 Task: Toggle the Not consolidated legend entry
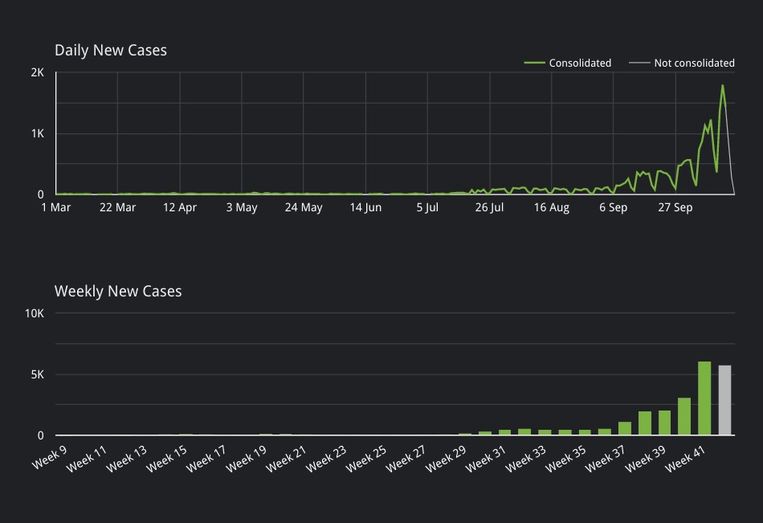(x=694, y=63)
